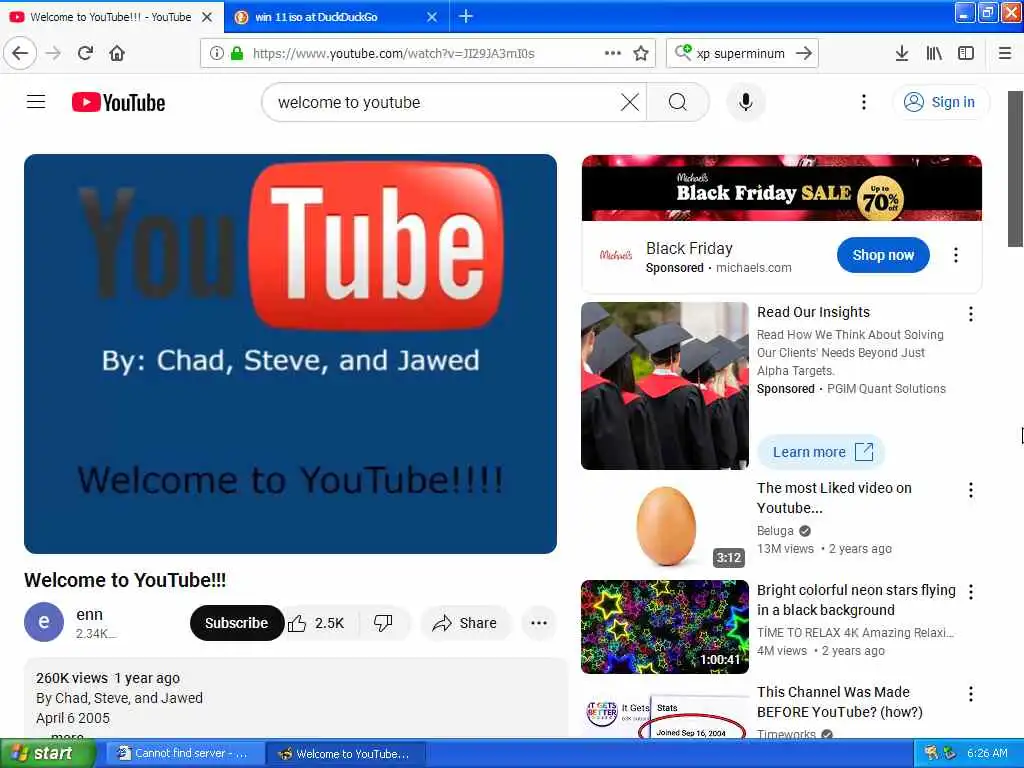Bookmark this page with the star icon
Viewport: 1024px width, 768px height.
click(x=641, y=53)
